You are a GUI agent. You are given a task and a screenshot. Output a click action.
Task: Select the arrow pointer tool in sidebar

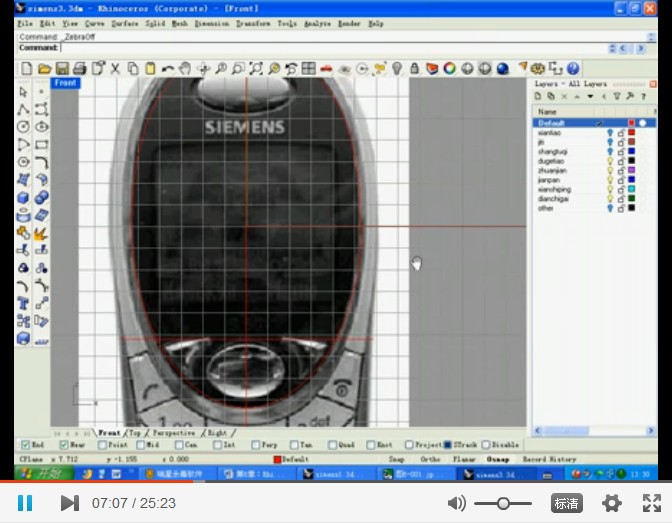(x=23, y=92)
